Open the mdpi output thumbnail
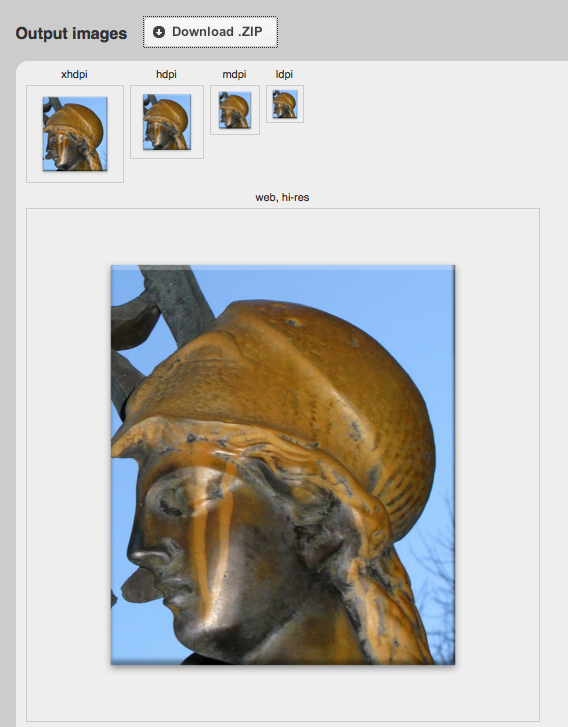The width and height of the screenshot is (568, 727). point(235,110)
